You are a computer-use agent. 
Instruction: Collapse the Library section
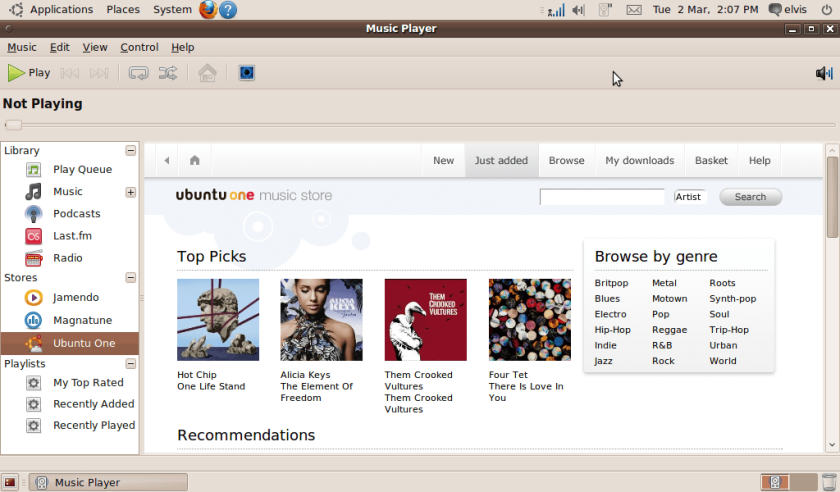pyautogui.click(x=131, y=151)
